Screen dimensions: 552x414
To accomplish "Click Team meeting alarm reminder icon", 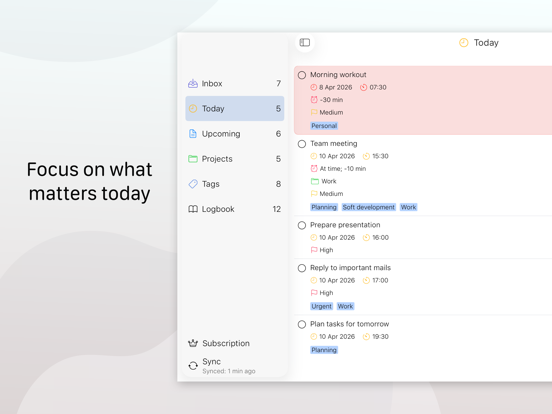I will [314, 169].
